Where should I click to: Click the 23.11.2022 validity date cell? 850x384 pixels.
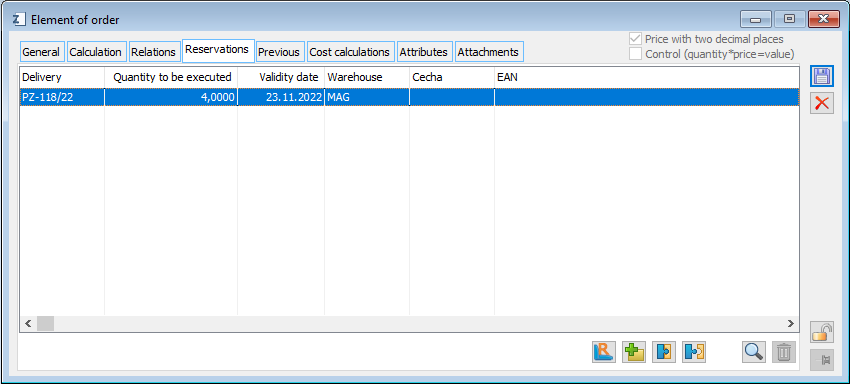click(281, 97)
